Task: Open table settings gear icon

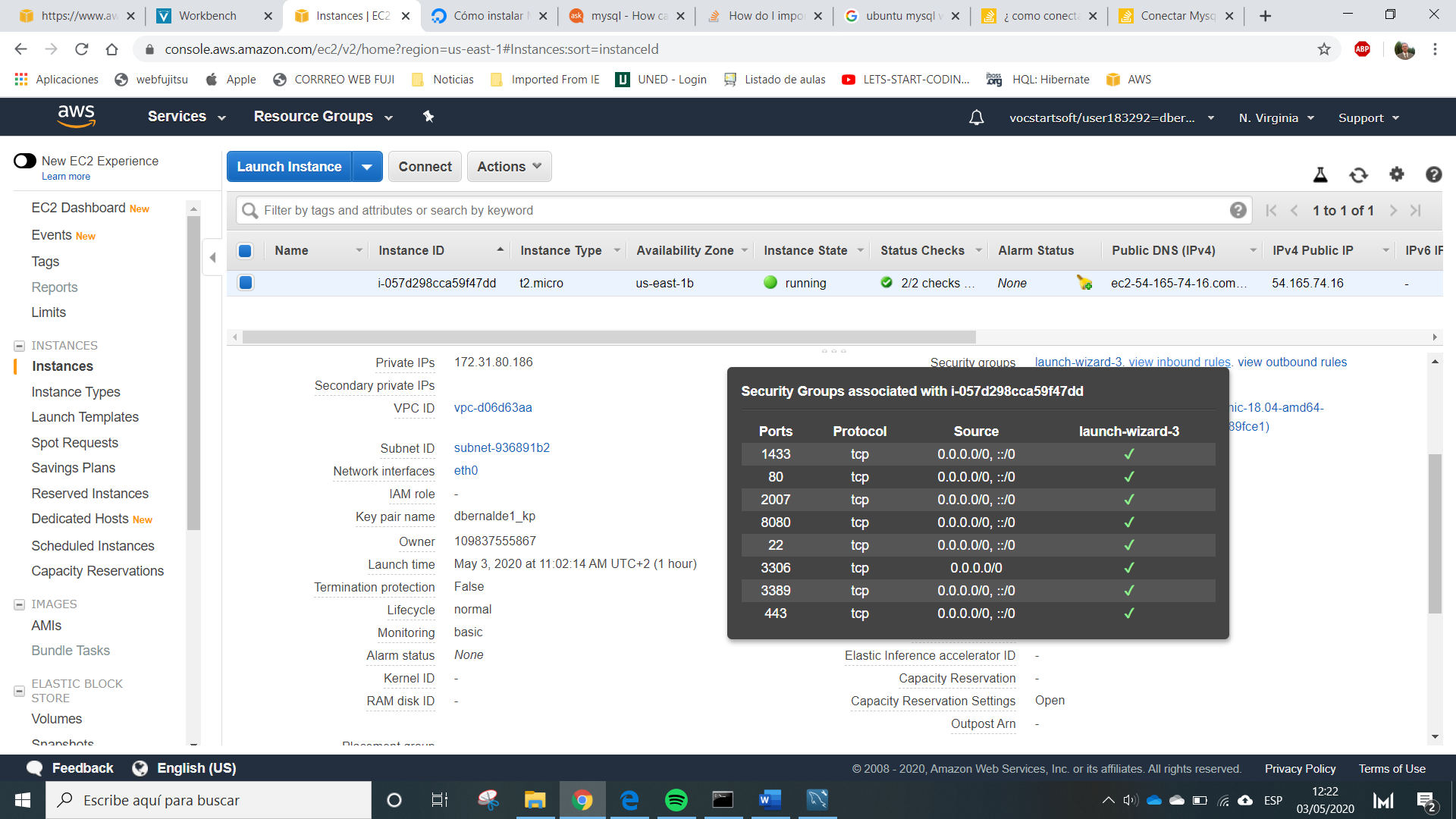Action: pos(1397,174)
